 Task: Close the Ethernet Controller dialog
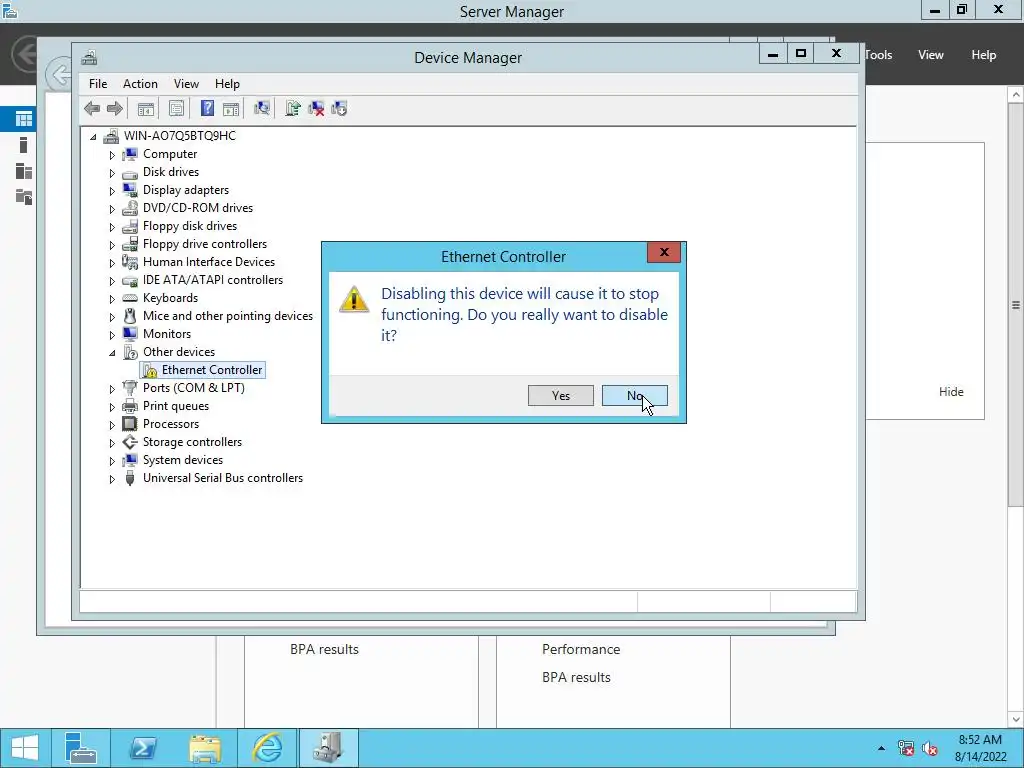pos(664,252)
